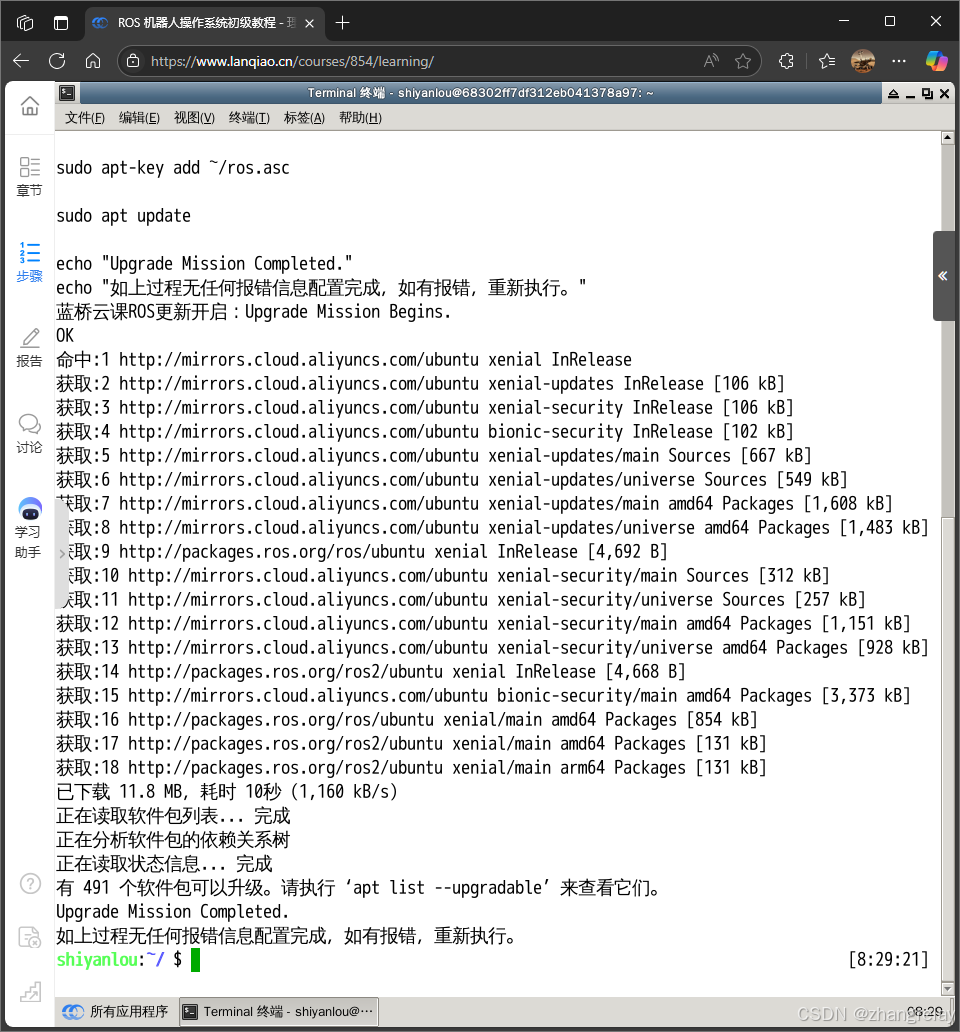Open the 帮助(H) menu
Viewport: 960px width, 1032px height.
click(x=360, y=118)
